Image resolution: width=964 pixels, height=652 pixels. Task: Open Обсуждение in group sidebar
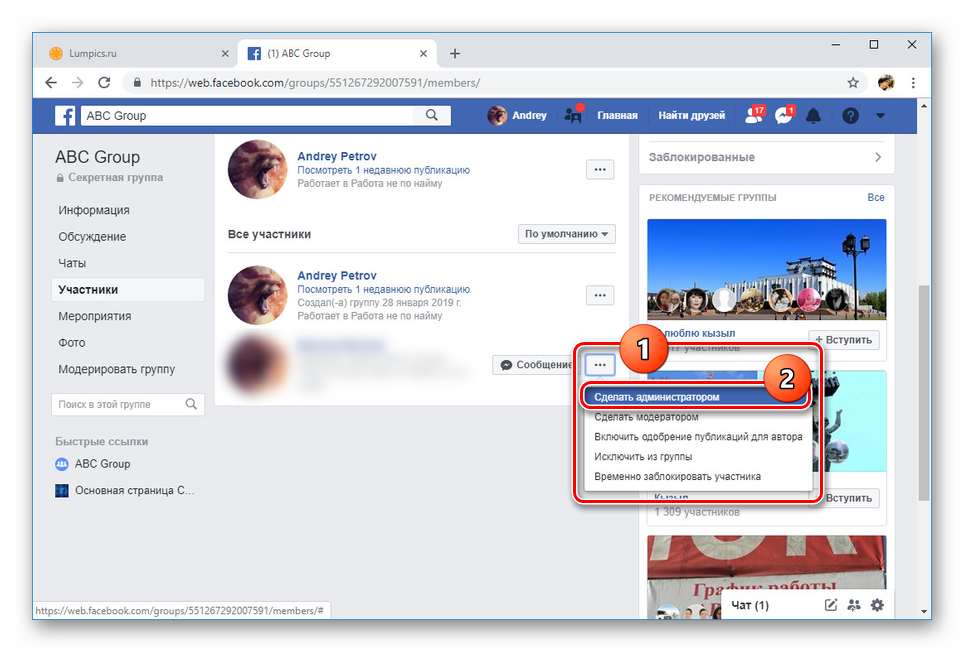coord(92,237)
